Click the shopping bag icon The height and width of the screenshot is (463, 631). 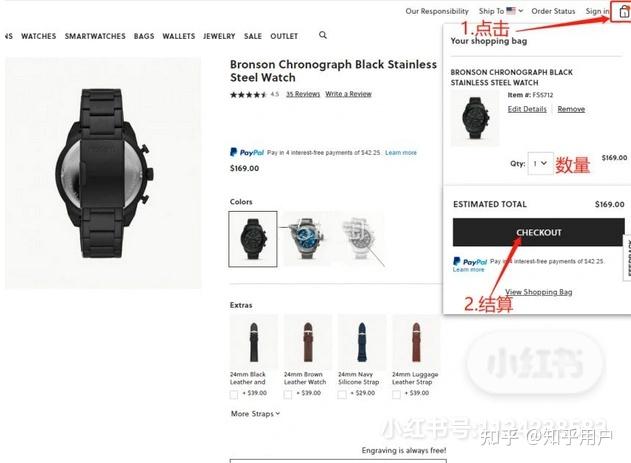(x=623, y=12)
